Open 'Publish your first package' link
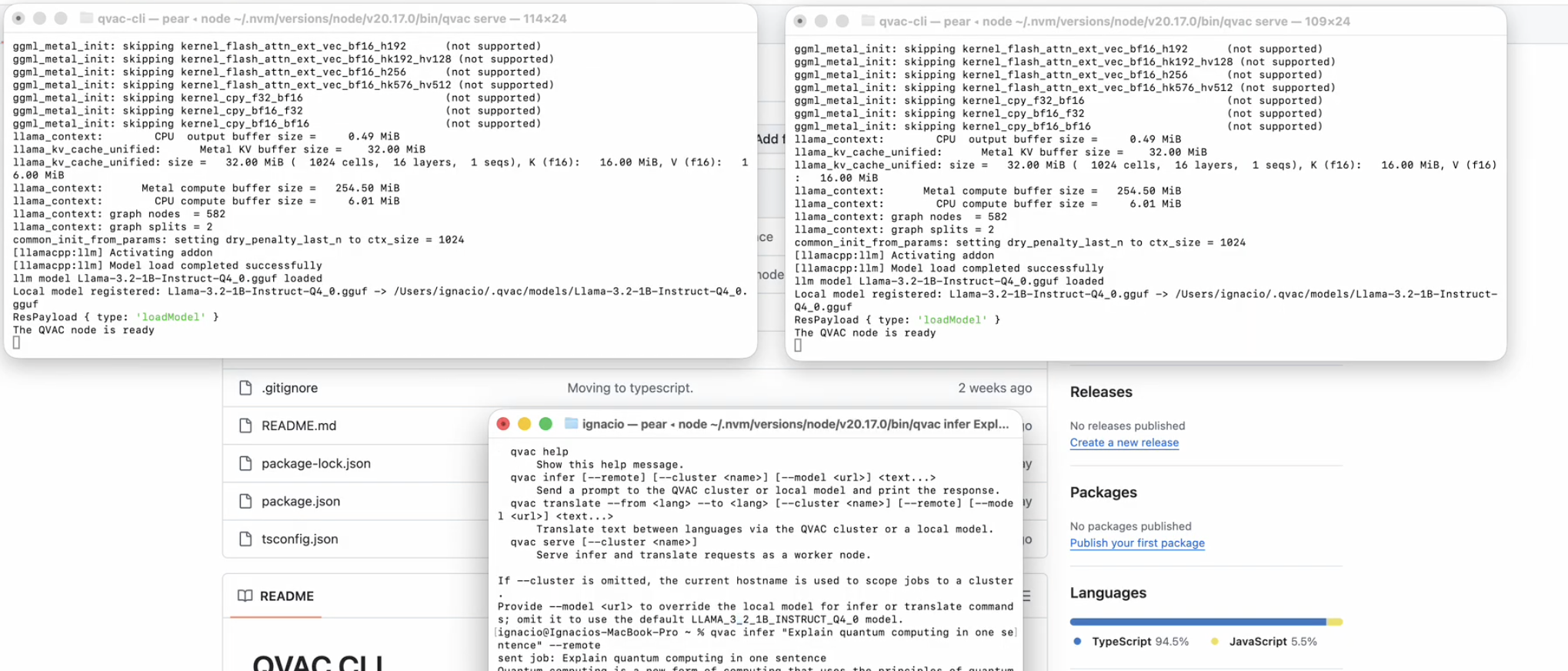The image size is (1568, 671). 1136,542
